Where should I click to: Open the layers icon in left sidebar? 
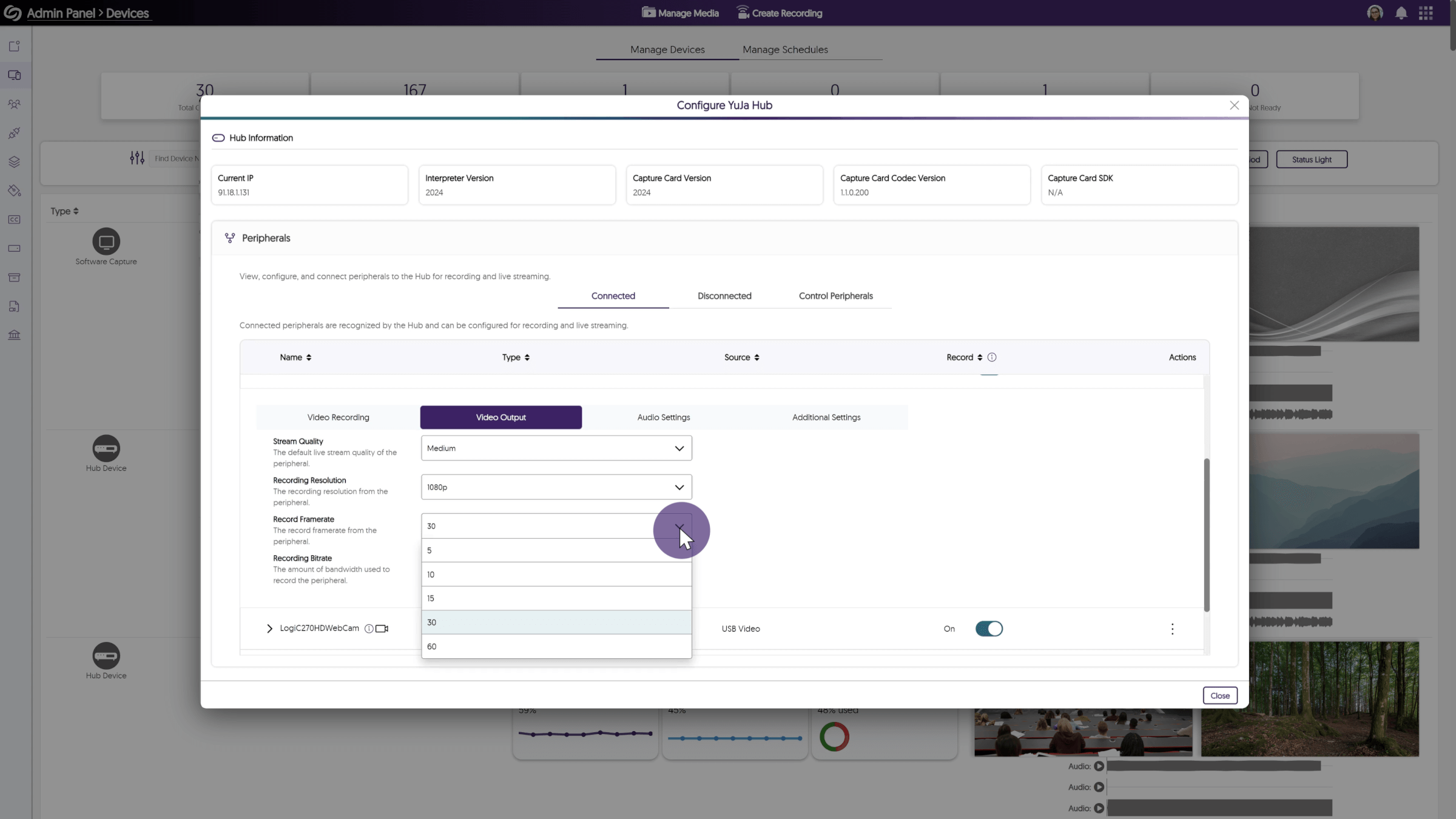click(15, 162)
